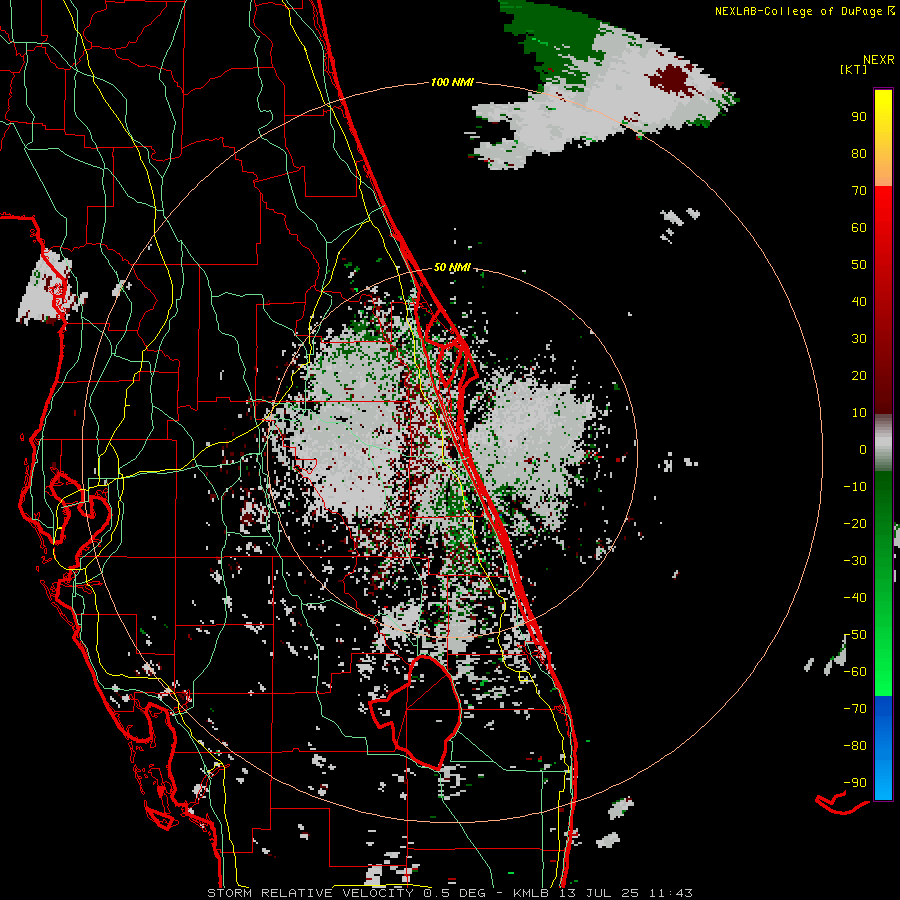
Task: Pick the gray zero-velocity segment of the color bar
Action: [x=883, y=443]
